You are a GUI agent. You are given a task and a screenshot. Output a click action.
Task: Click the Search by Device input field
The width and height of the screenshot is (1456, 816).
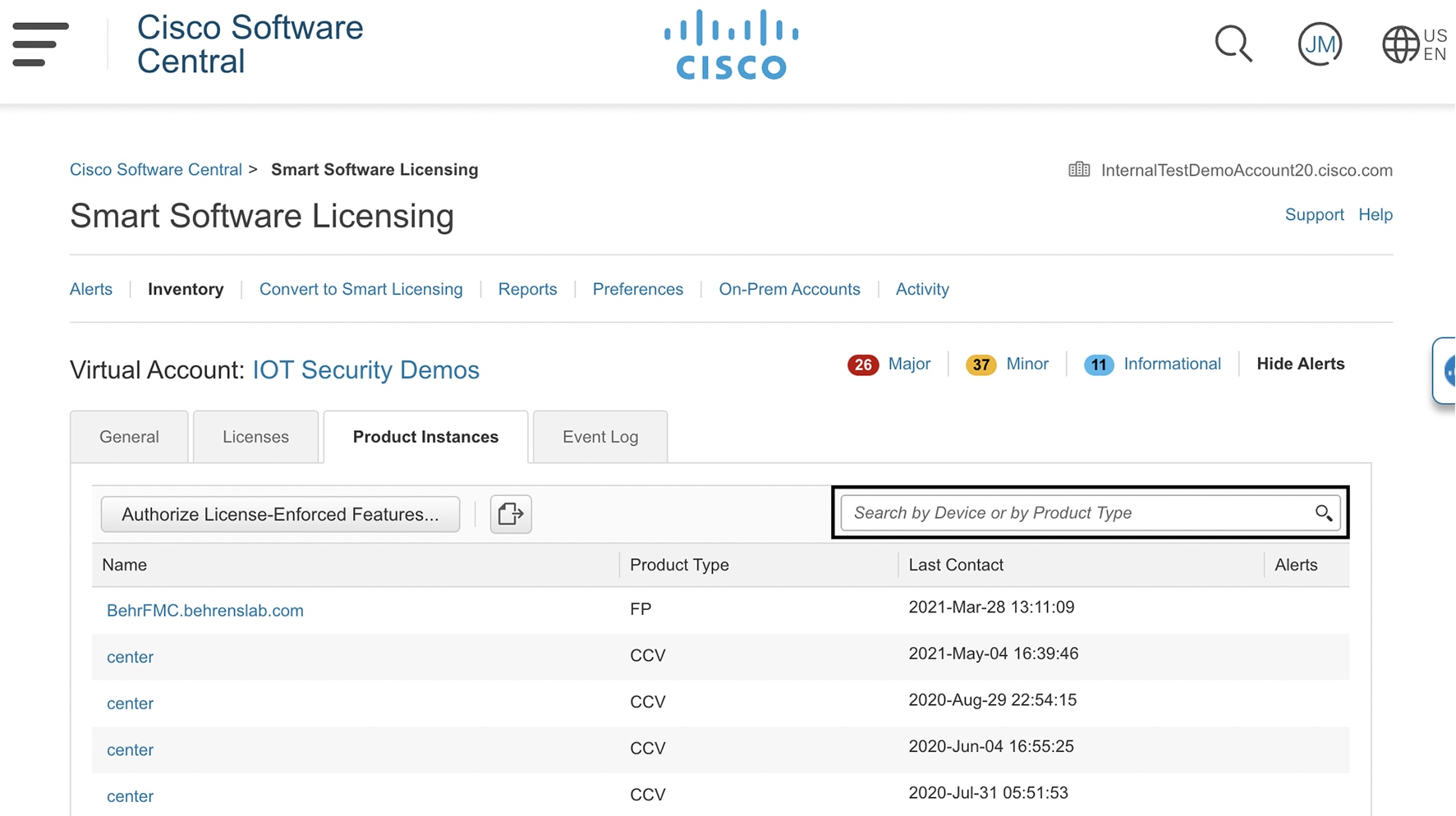point(1076,513)
